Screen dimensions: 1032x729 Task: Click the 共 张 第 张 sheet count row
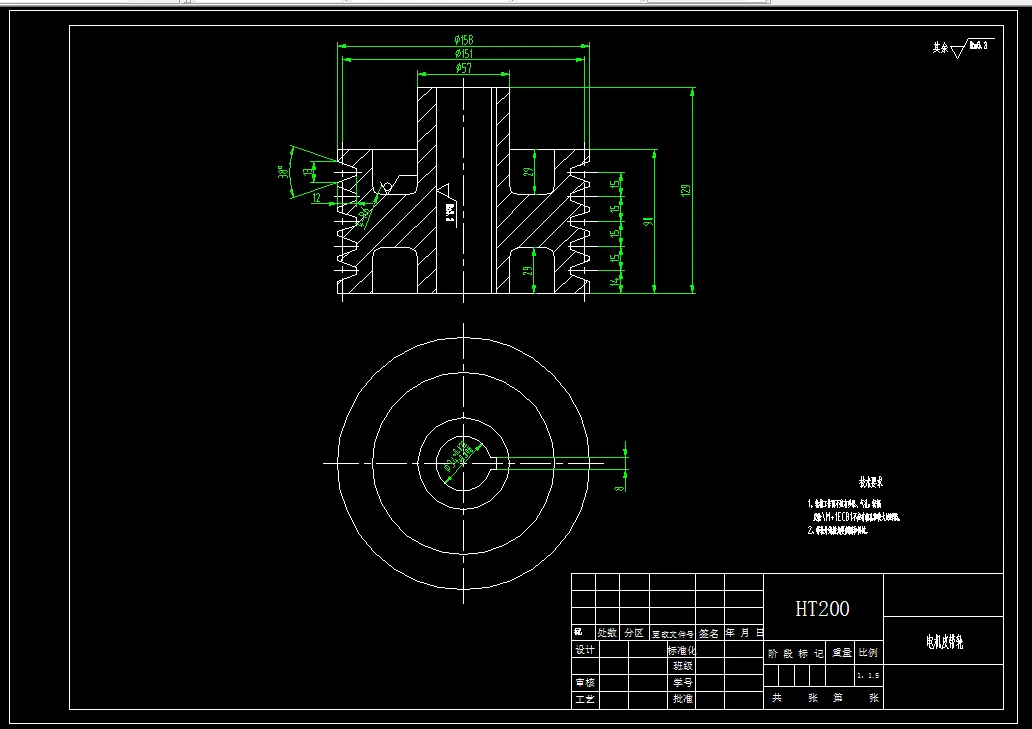(824, 698)
